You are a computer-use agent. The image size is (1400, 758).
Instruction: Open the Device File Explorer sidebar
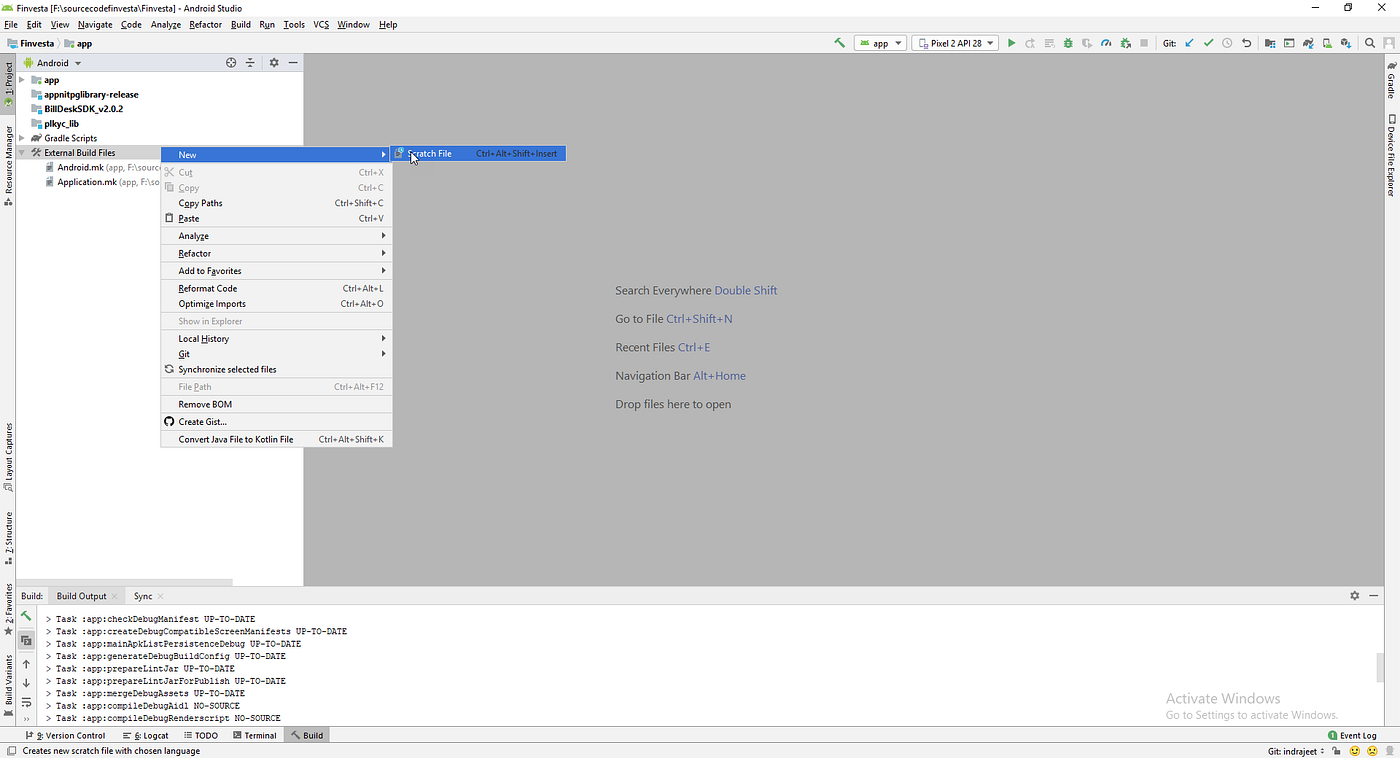(1392, 155)
